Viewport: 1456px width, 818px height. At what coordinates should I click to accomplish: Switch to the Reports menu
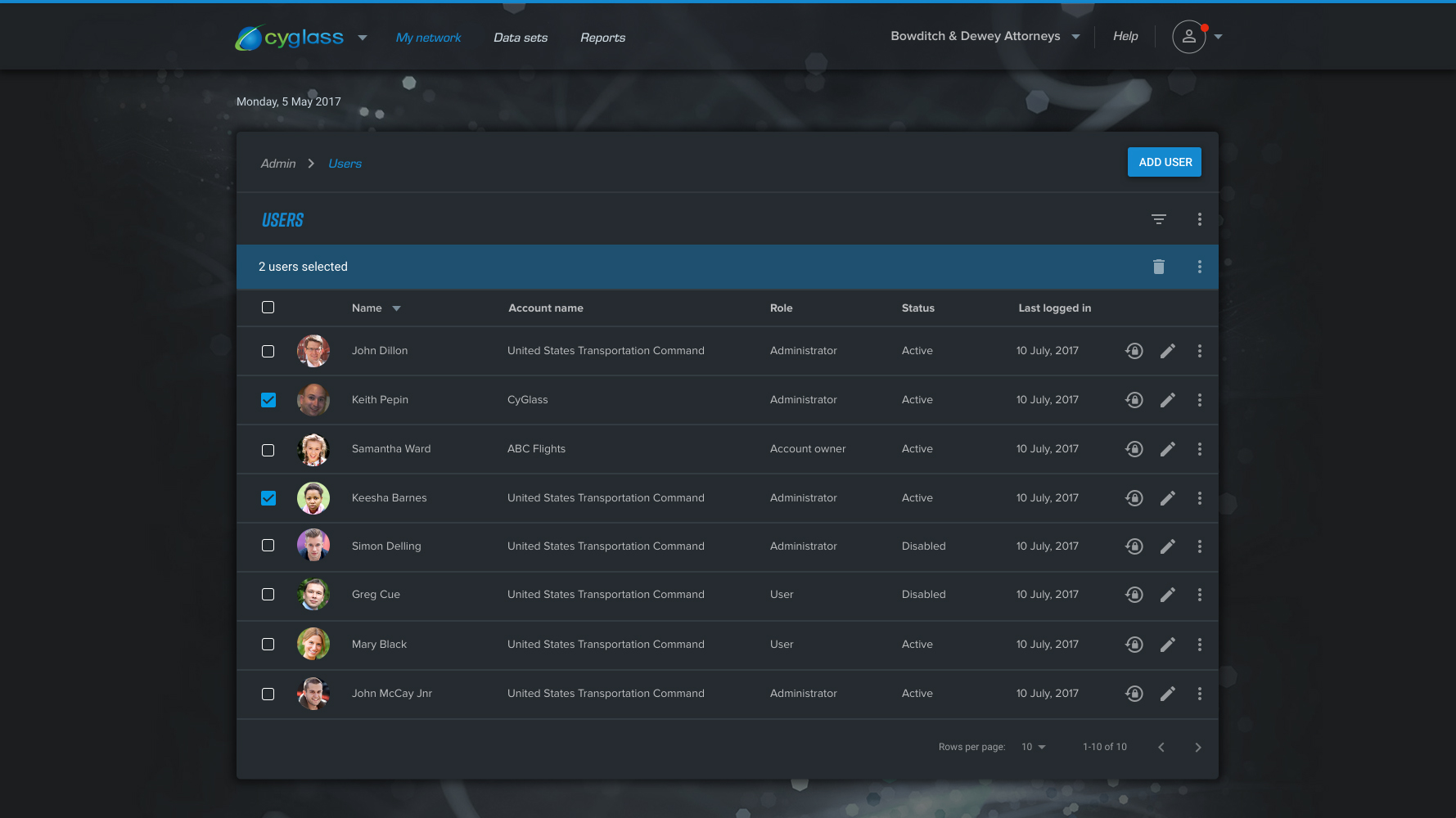point(602,38)
